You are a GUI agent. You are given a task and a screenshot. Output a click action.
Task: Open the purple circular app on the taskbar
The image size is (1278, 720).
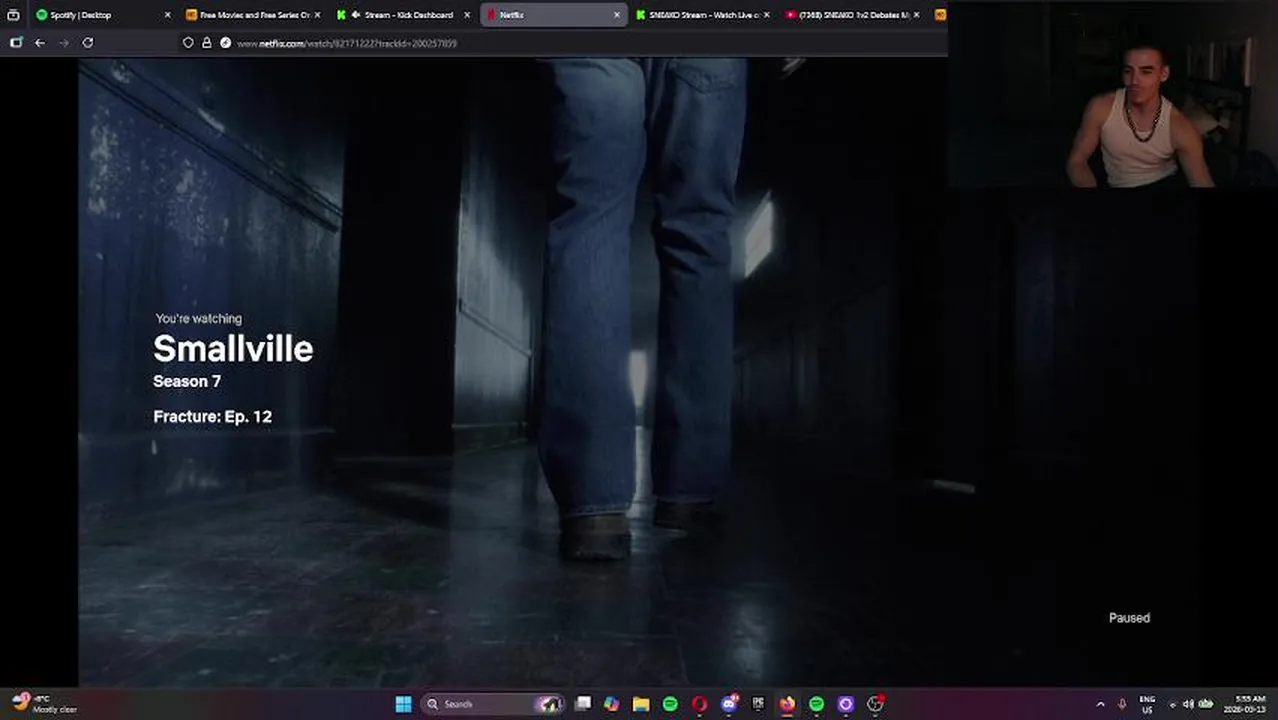click(846, 704)
